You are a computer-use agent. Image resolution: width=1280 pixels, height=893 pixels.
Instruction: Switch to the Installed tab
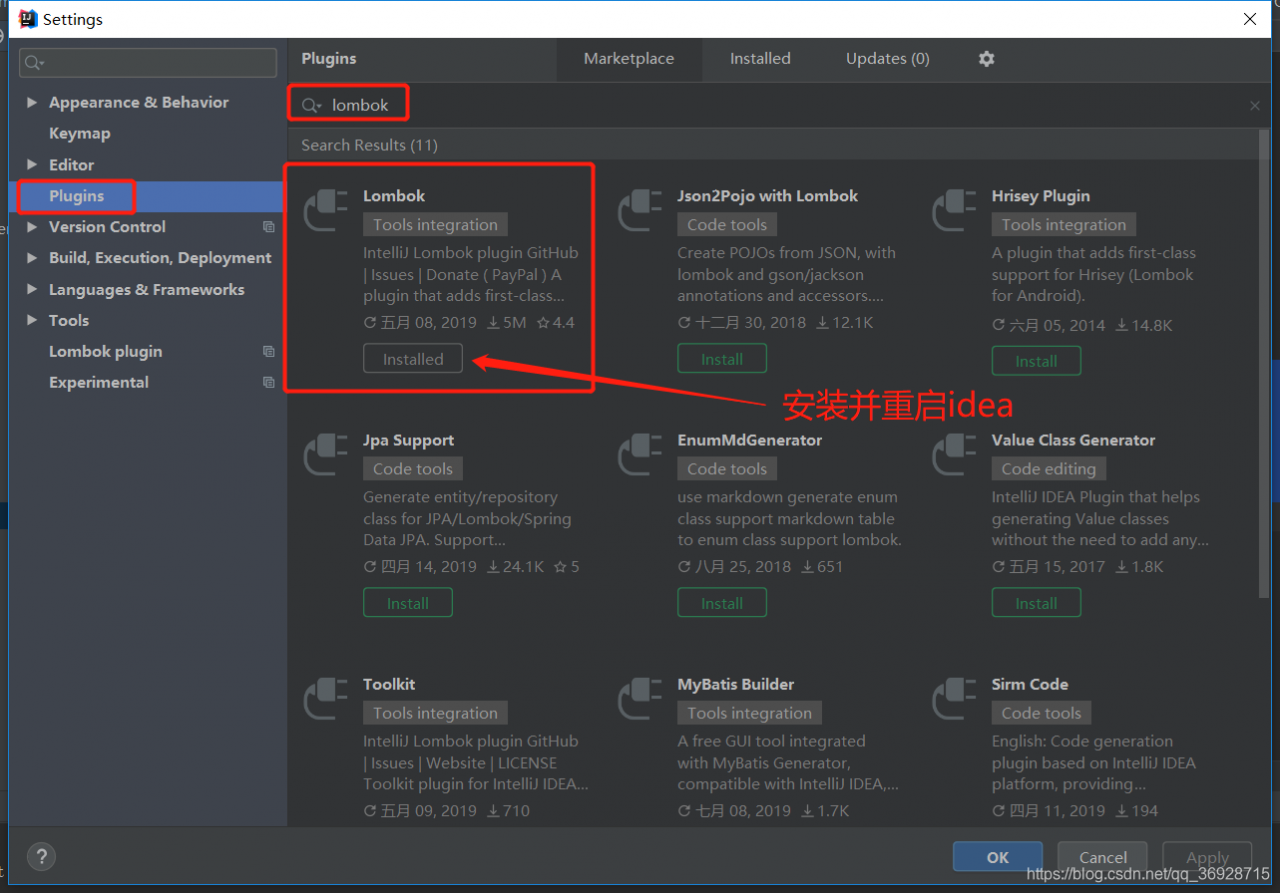point(760,59)
